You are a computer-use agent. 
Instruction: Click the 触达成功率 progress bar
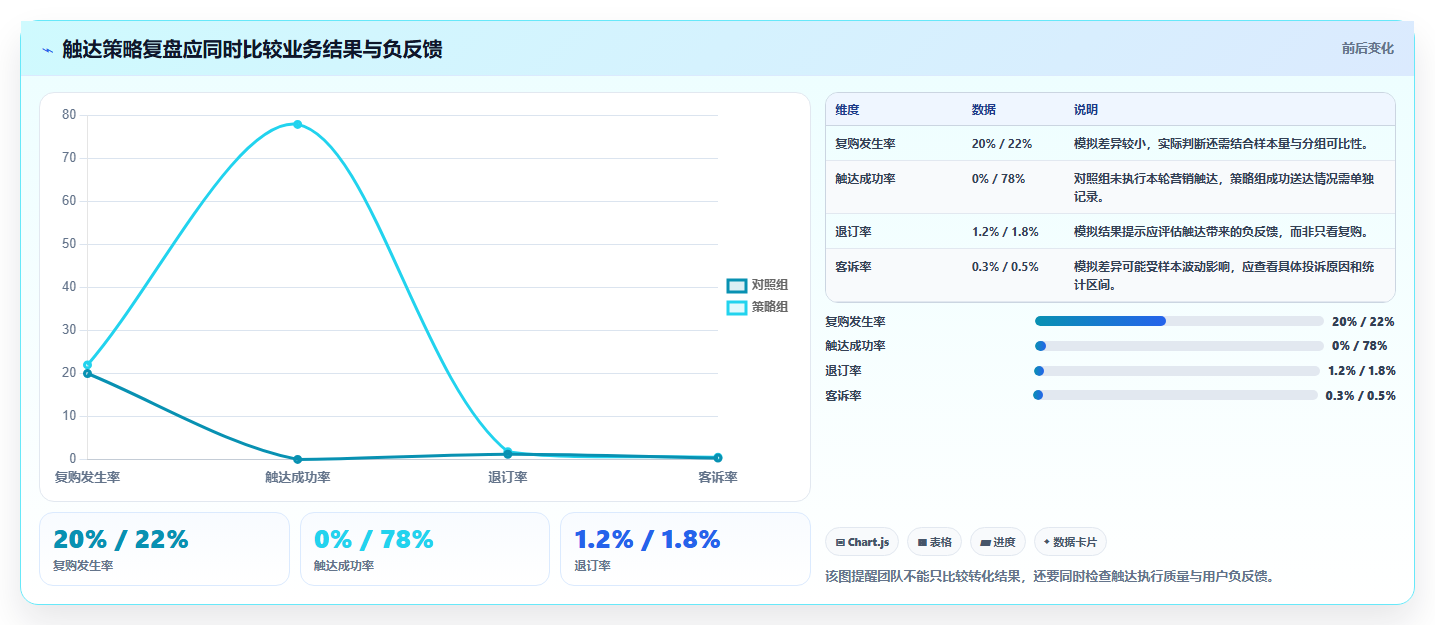(x=1179, y=346)
